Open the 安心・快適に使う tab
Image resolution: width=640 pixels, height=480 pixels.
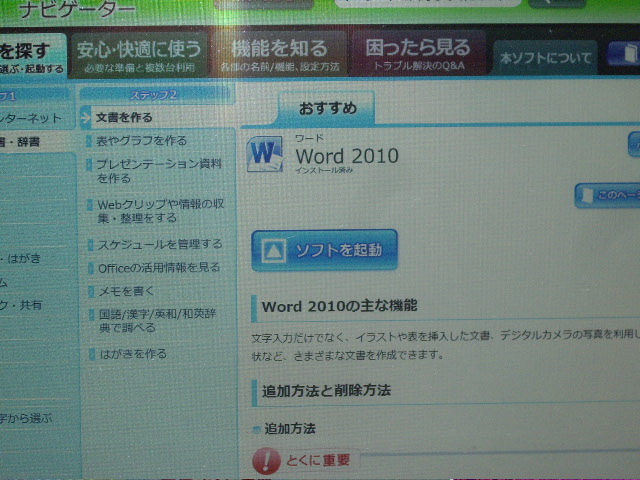click(x=139, y=55)
